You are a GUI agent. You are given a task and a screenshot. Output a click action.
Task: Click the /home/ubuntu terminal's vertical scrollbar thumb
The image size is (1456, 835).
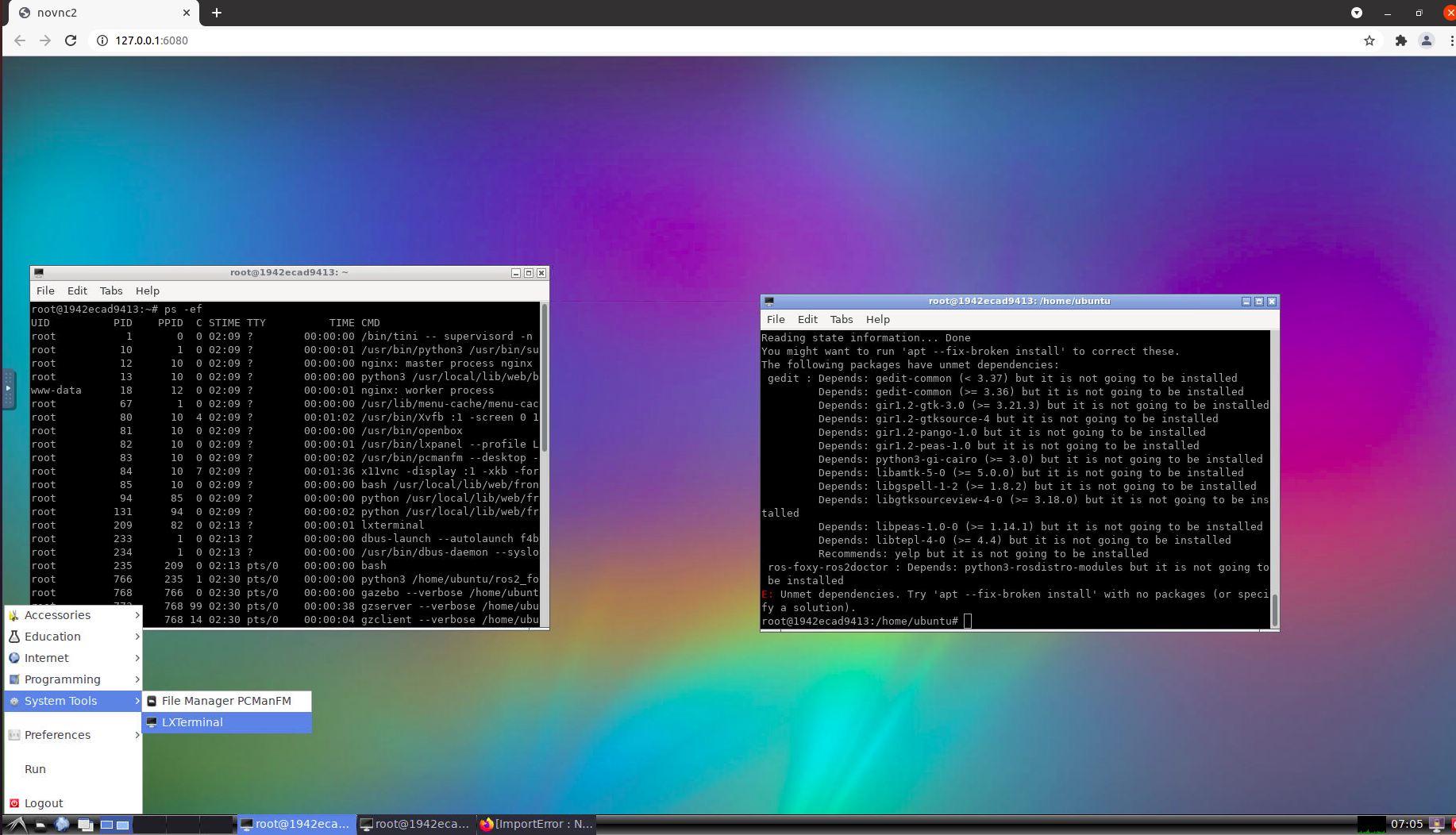click(1275, 610)
